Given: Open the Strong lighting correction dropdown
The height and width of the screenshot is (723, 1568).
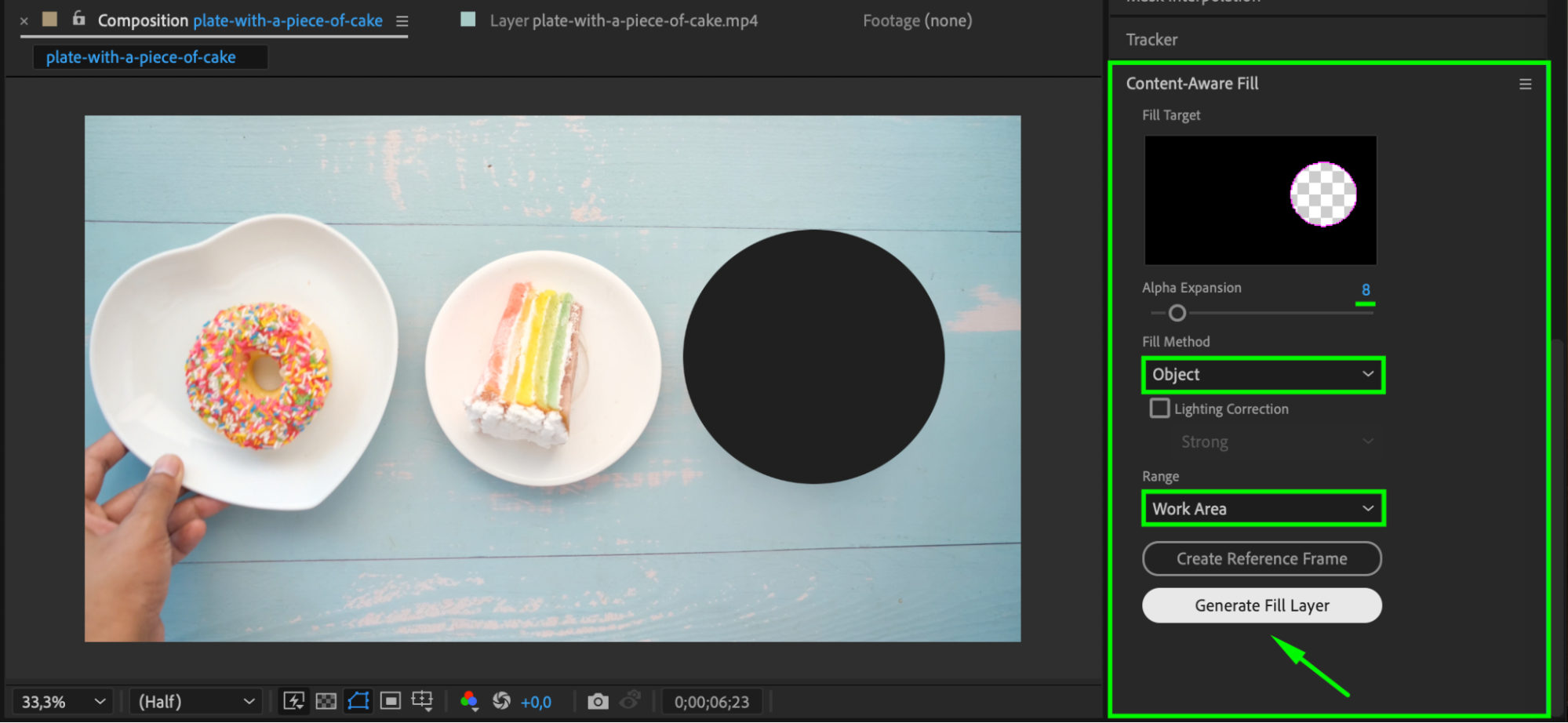Looking at the screenshot, I should 1276,441.
